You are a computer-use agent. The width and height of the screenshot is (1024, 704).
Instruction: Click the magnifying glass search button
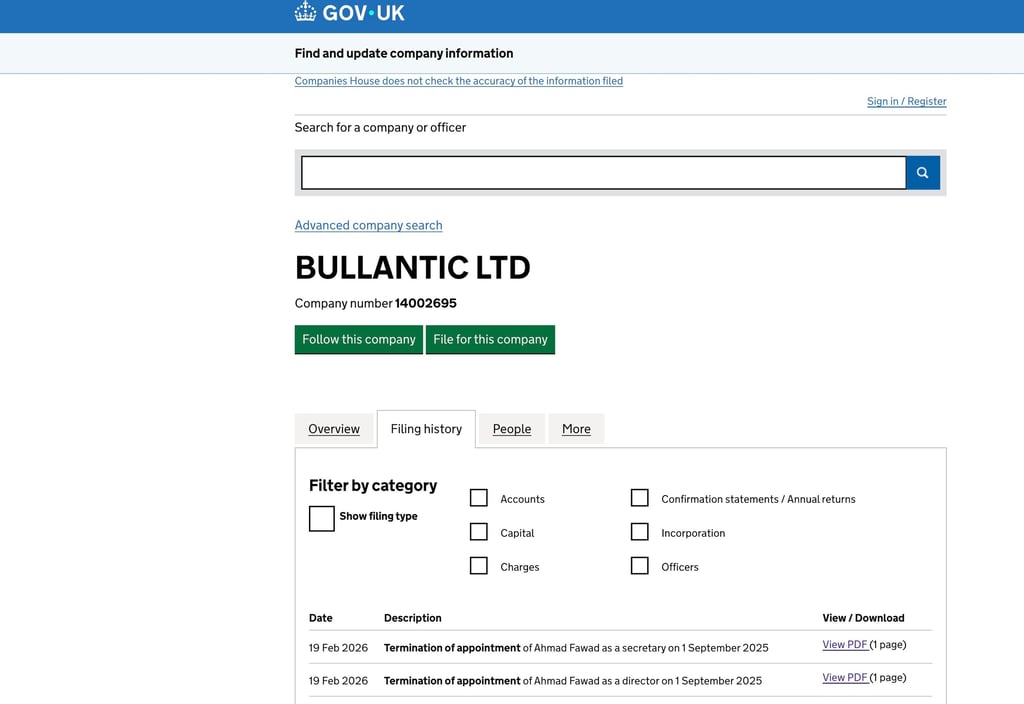[x=922, y=172]
